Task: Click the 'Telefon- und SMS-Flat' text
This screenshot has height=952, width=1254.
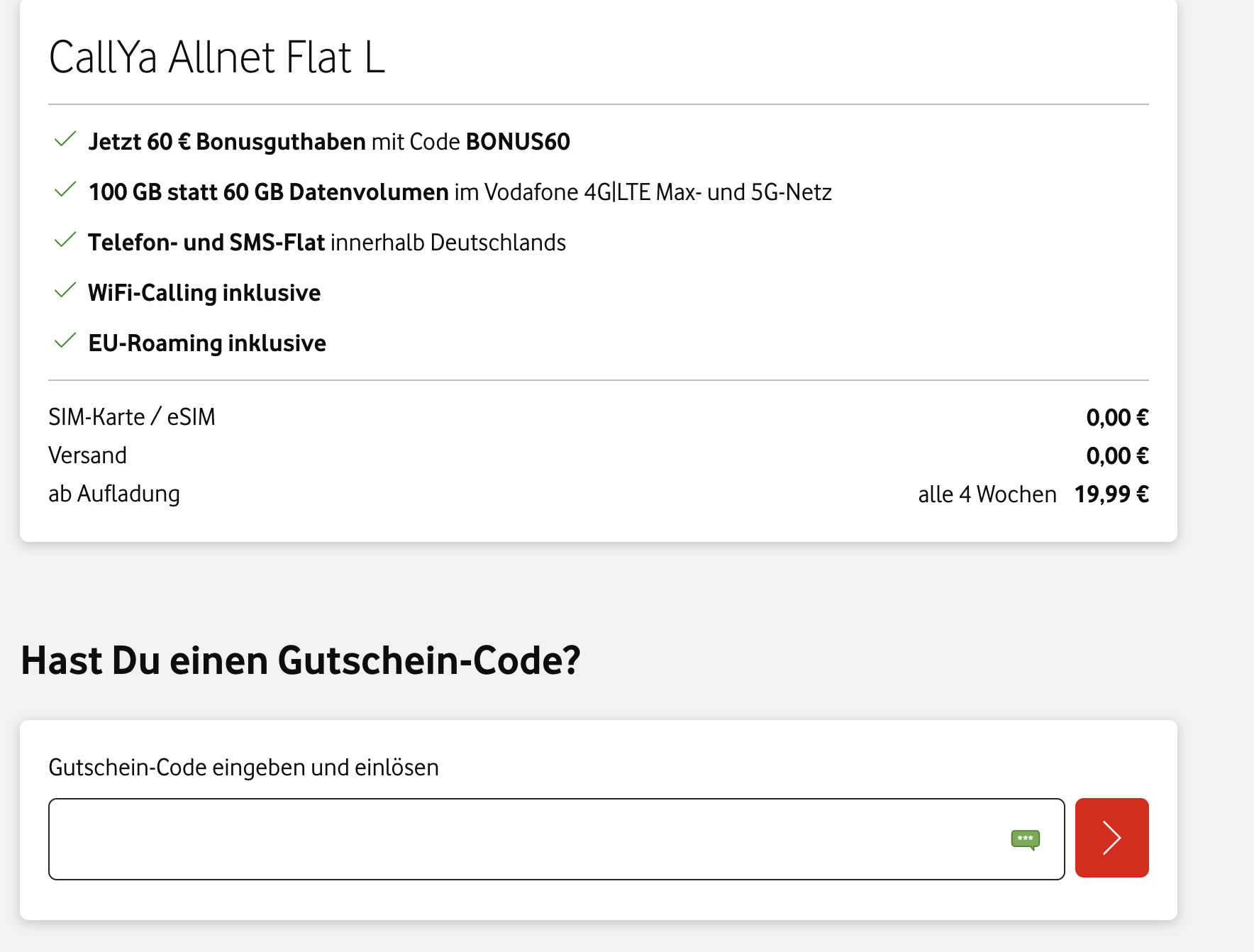Action: [206, 243]
